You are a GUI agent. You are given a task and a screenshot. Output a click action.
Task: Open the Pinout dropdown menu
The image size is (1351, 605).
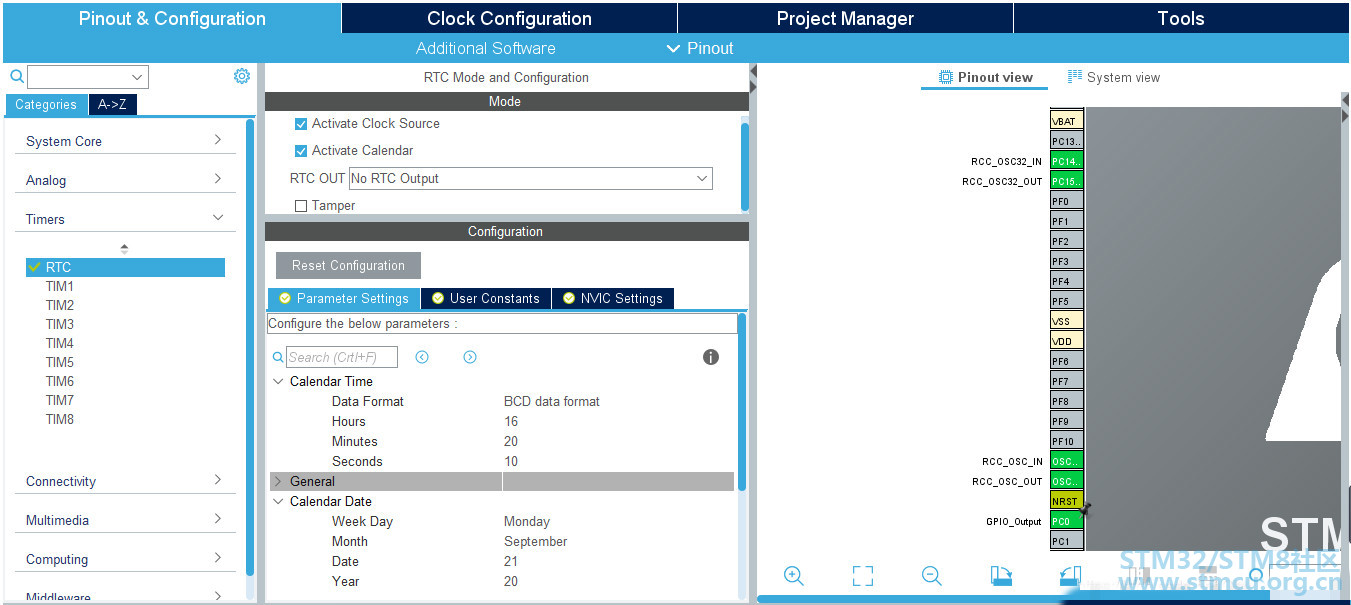(x=700, y=48)
